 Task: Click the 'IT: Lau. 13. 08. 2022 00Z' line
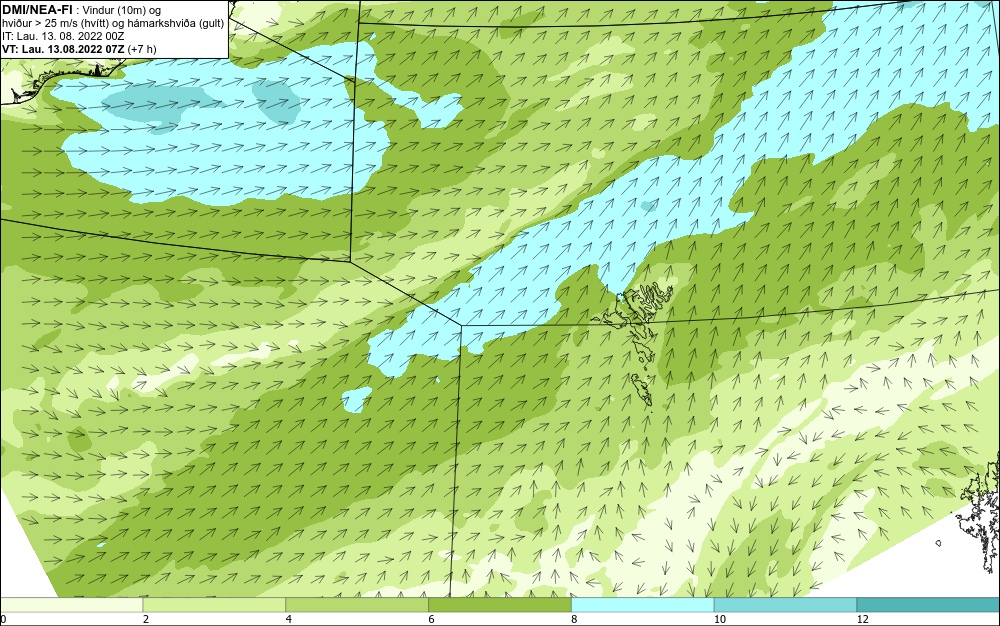63,36
